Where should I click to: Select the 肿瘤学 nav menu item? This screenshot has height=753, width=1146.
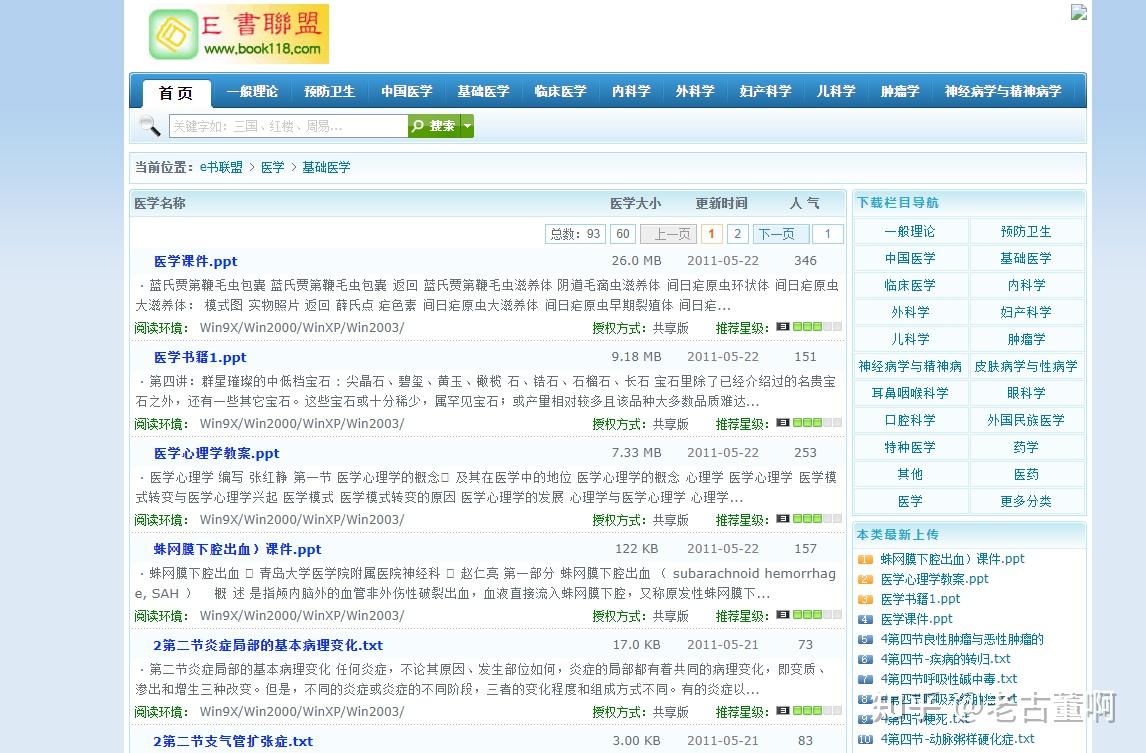click(x=900, y=91)
